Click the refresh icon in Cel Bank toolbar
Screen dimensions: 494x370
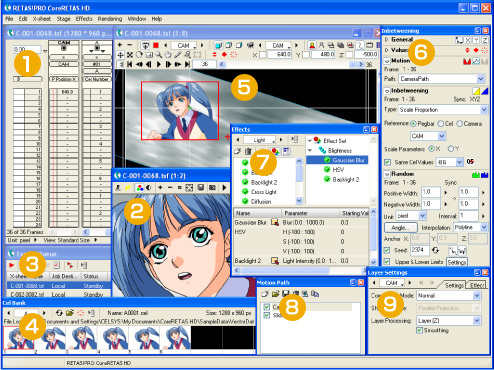tap(59, 313)
